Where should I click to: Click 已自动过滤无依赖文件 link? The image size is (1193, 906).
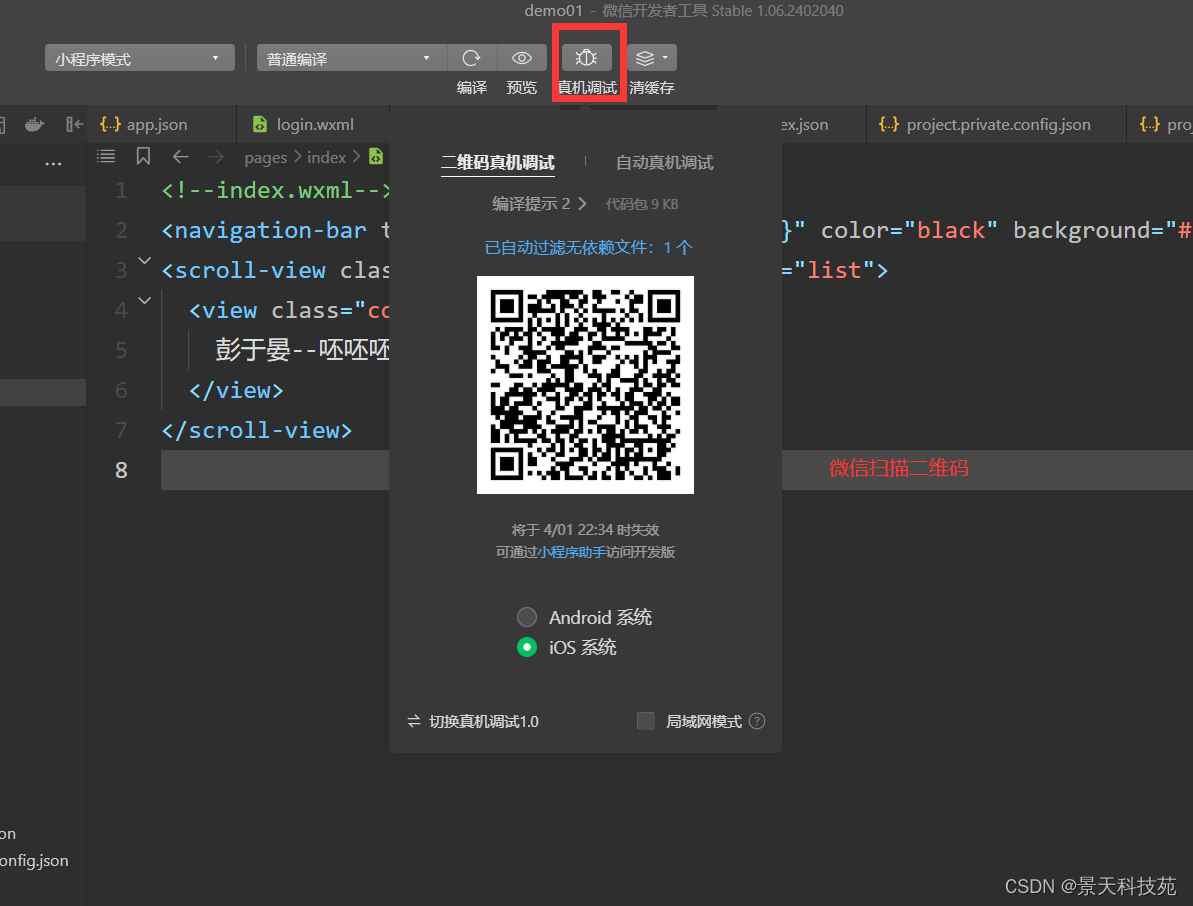(x=588, y=247)
